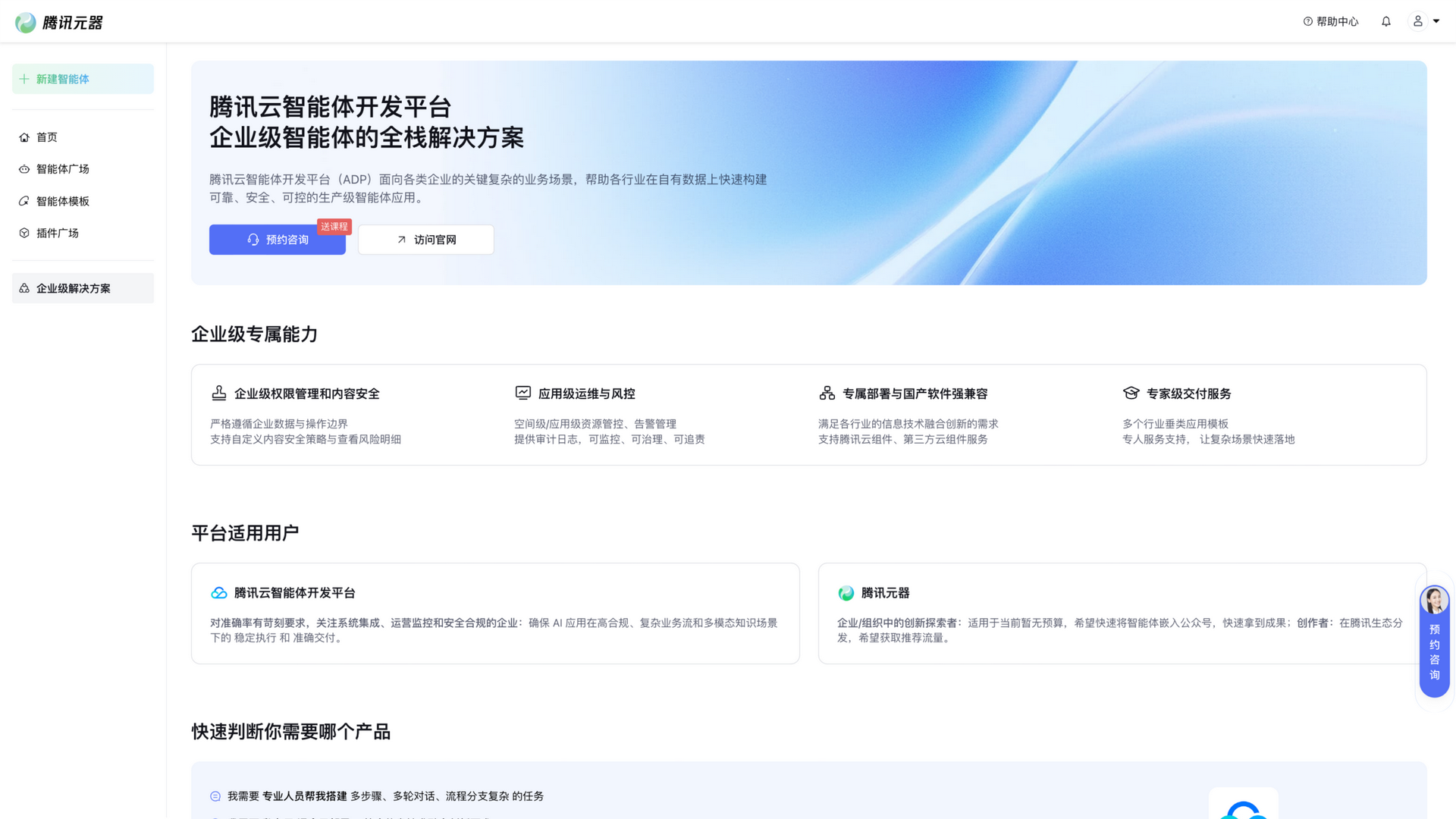1456x819 pixels.
Task: Open 智能体广场 in the sidebar
Action: pos(83,169)
